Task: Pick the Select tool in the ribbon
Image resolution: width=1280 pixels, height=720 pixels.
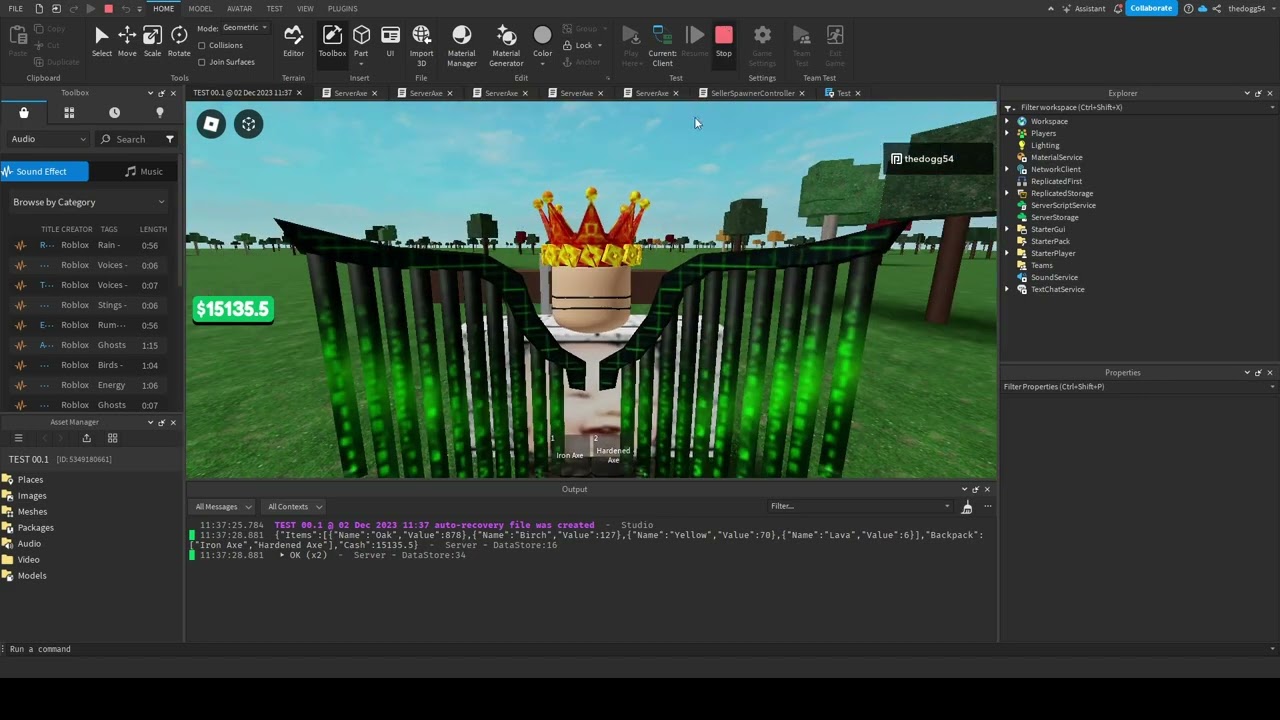Action: pos(101,41)
